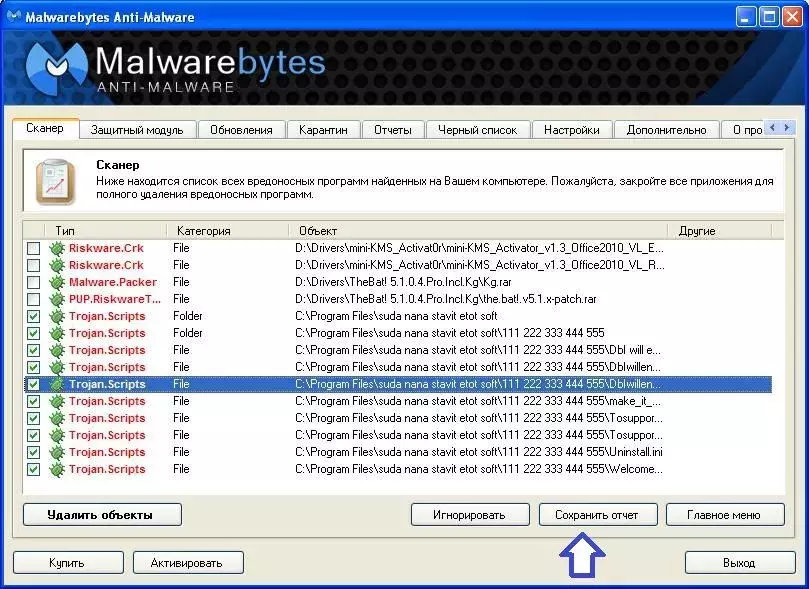Click the Другие column header
The image size is (809, 589).
coord(720,231)
